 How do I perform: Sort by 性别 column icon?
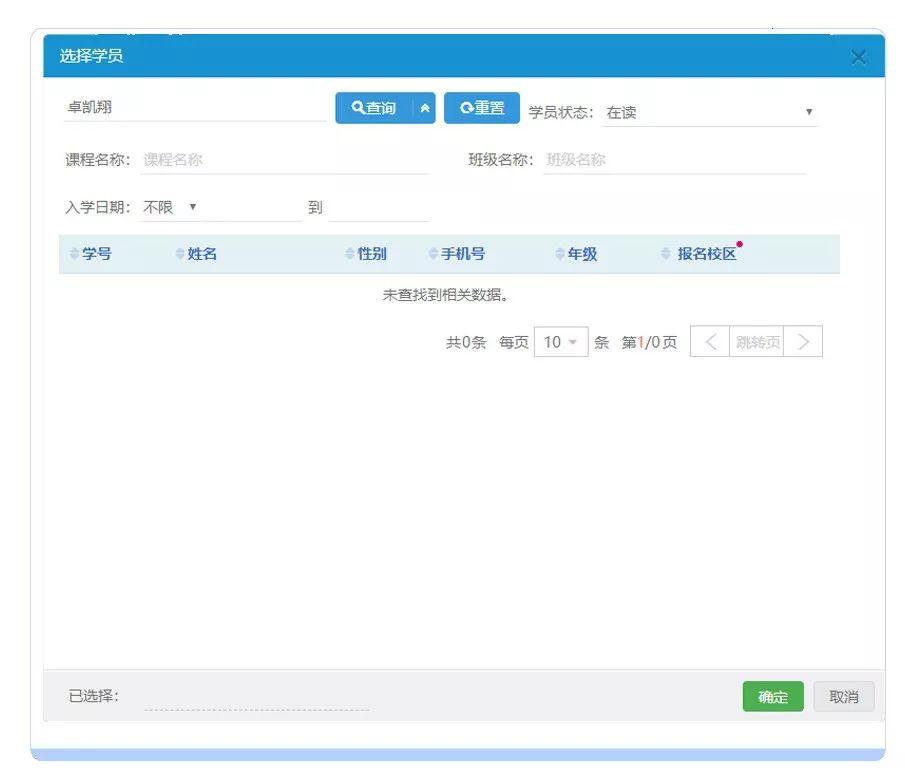350,255
